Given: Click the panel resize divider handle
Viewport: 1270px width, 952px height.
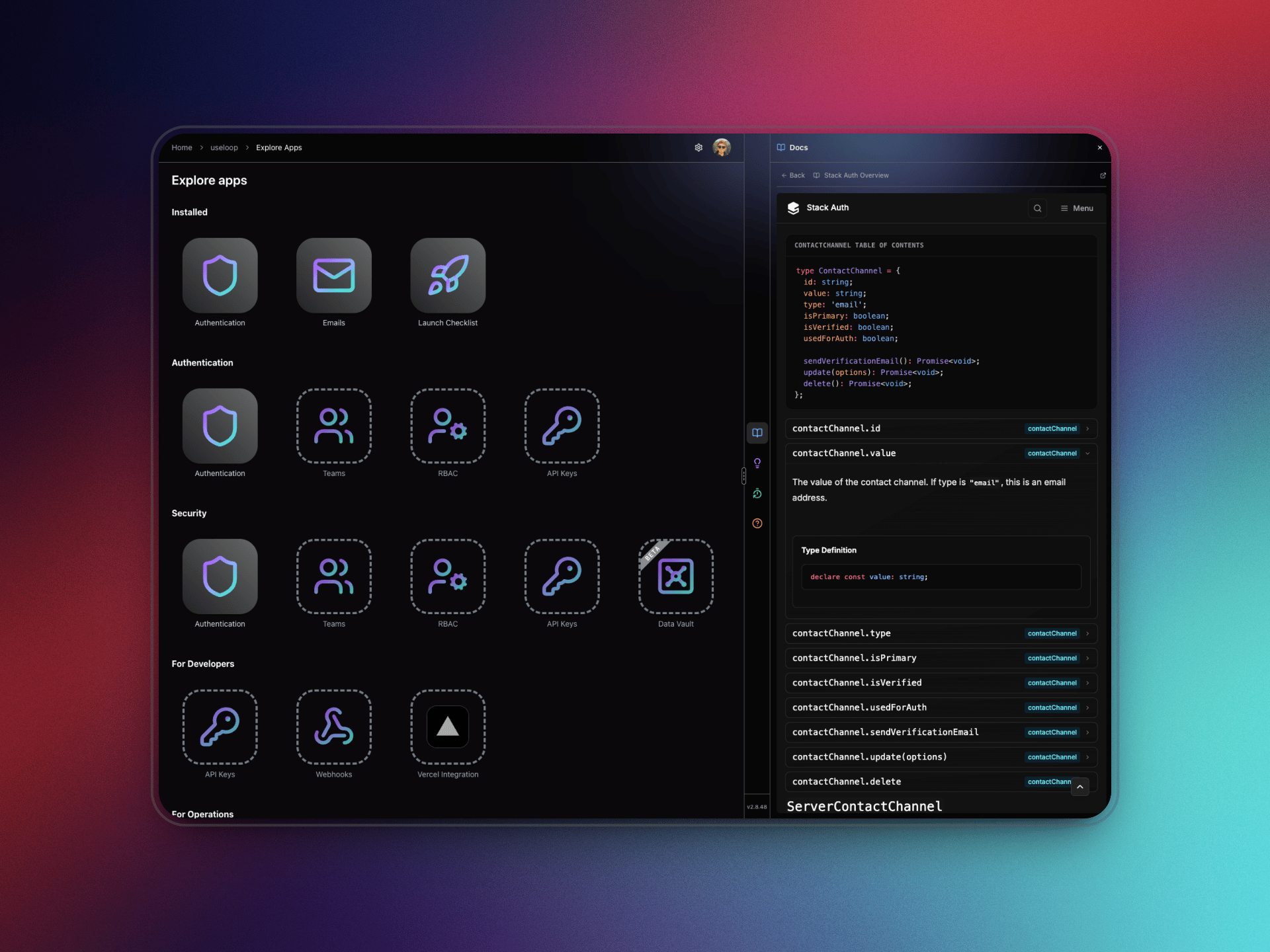Looking at the screenshot, I should coord(744,476).
